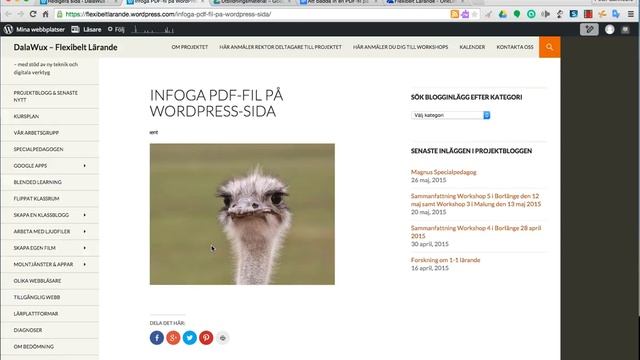This screenshot has height=360, width=640.
Task: Open HÄR ANMÄLER DU DIG TILL WORKSHOPS
Action: click(400, 47)
